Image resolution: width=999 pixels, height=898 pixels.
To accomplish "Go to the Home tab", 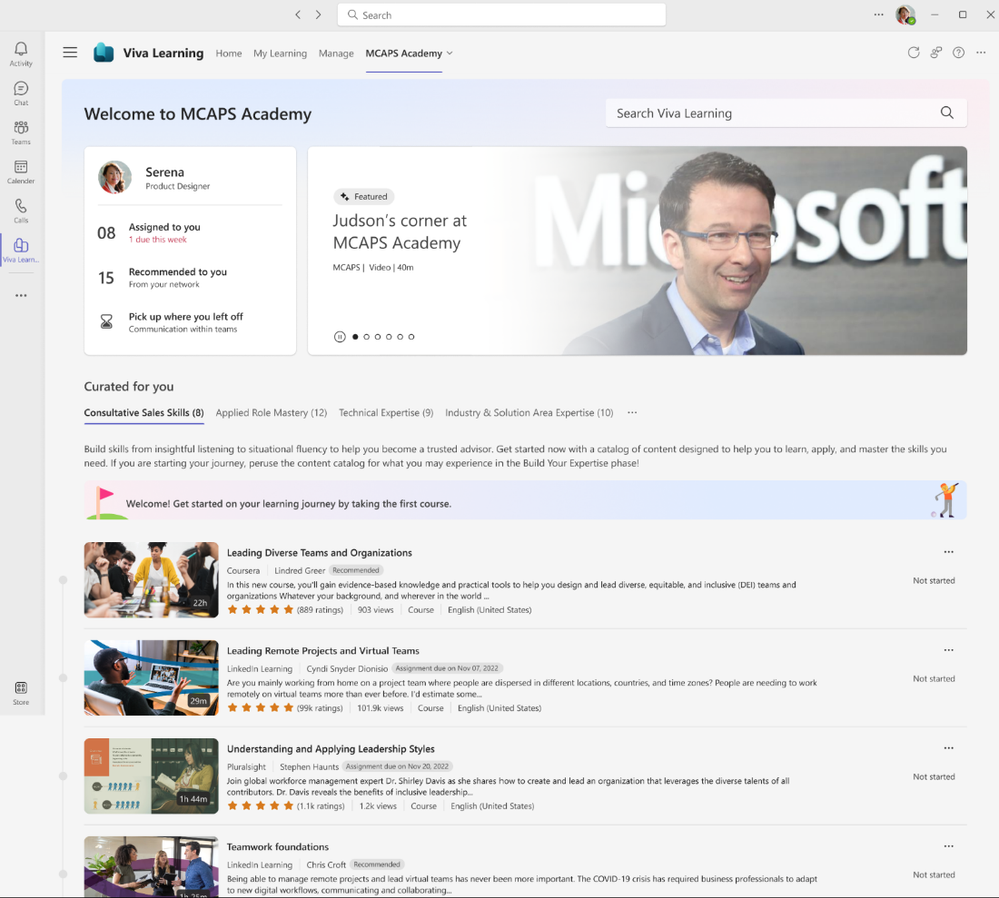I will click(229, 54).
